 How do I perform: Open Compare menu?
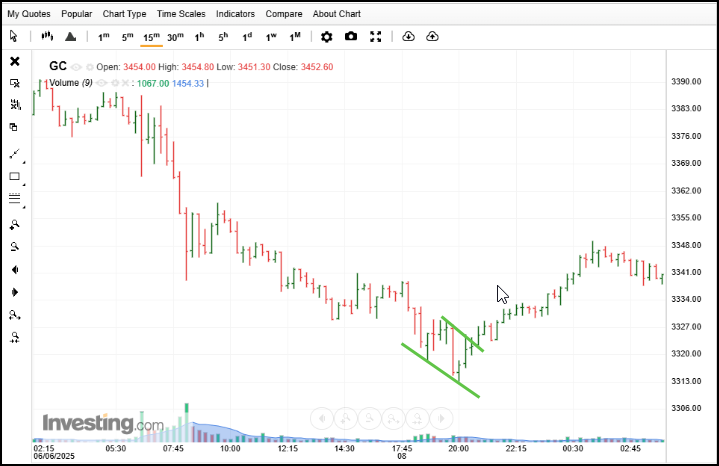pyautogui.click(x=284, y=14)
